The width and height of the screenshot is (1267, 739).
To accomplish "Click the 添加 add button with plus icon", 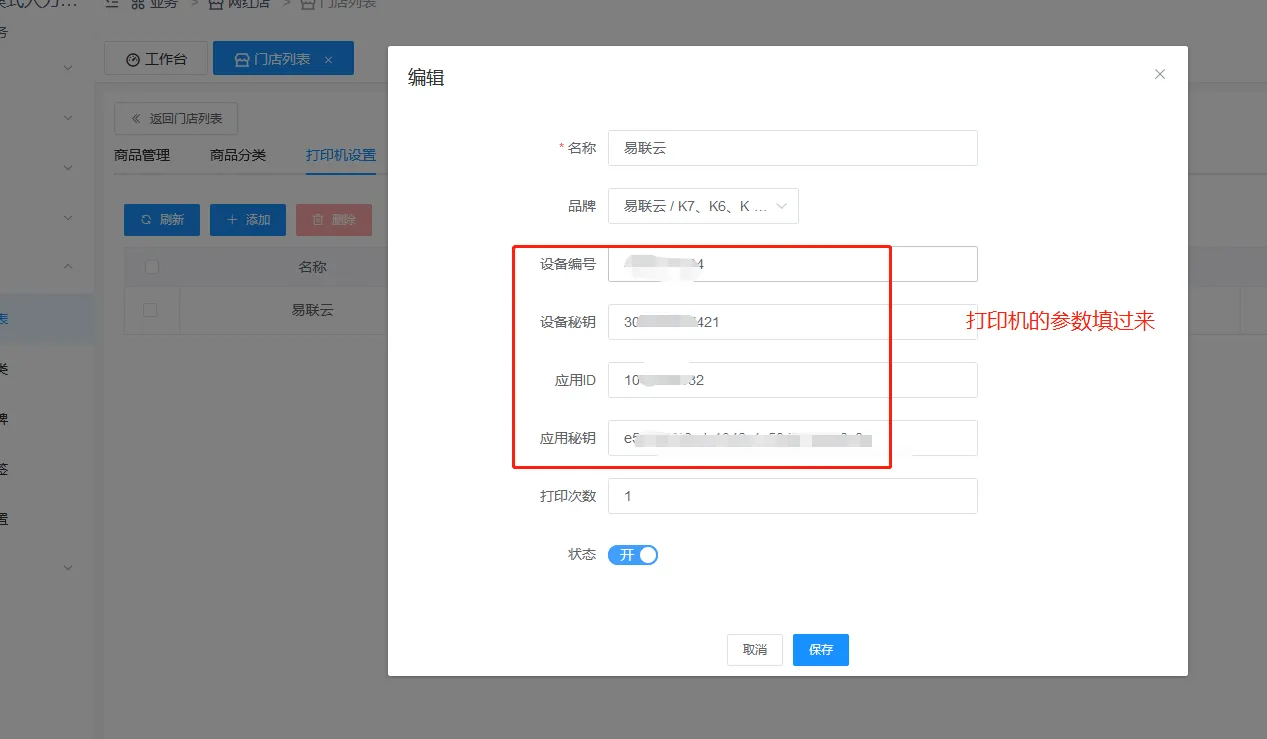I will [248, 220].
